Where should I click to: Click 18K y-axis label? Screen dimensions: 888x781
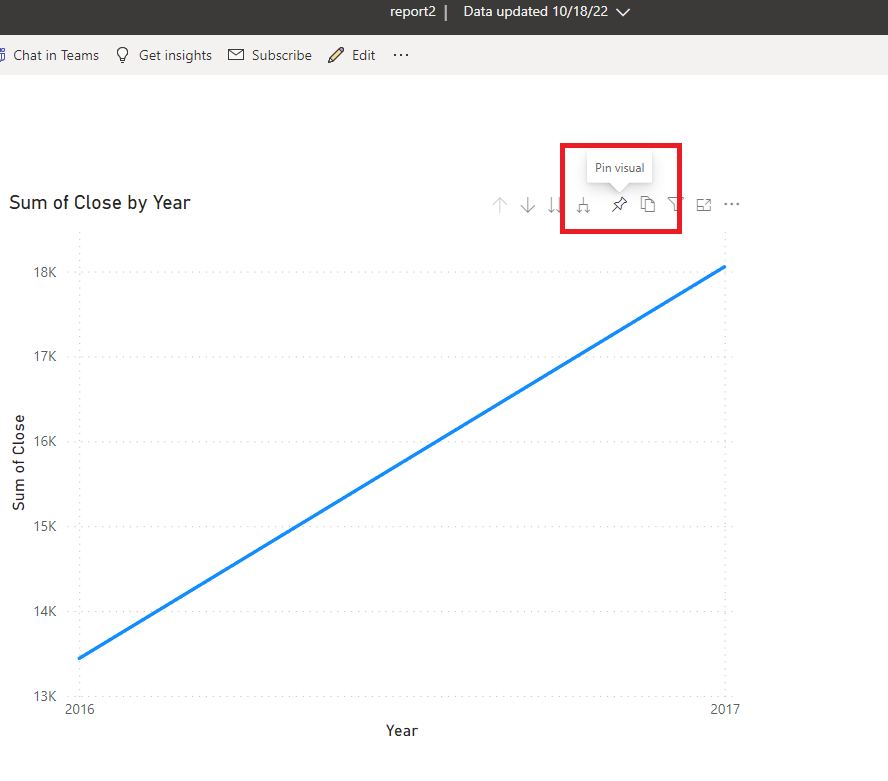pos(45,272)
